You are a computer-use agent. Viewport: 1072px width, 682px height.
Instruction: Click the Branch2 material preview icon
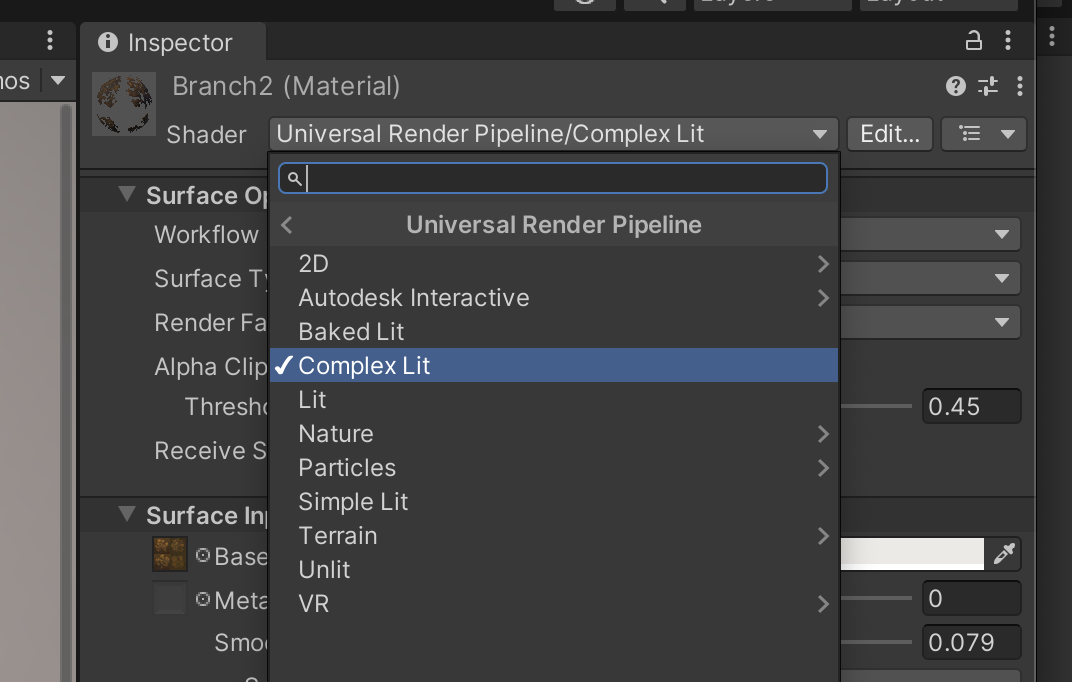[123, 104]
